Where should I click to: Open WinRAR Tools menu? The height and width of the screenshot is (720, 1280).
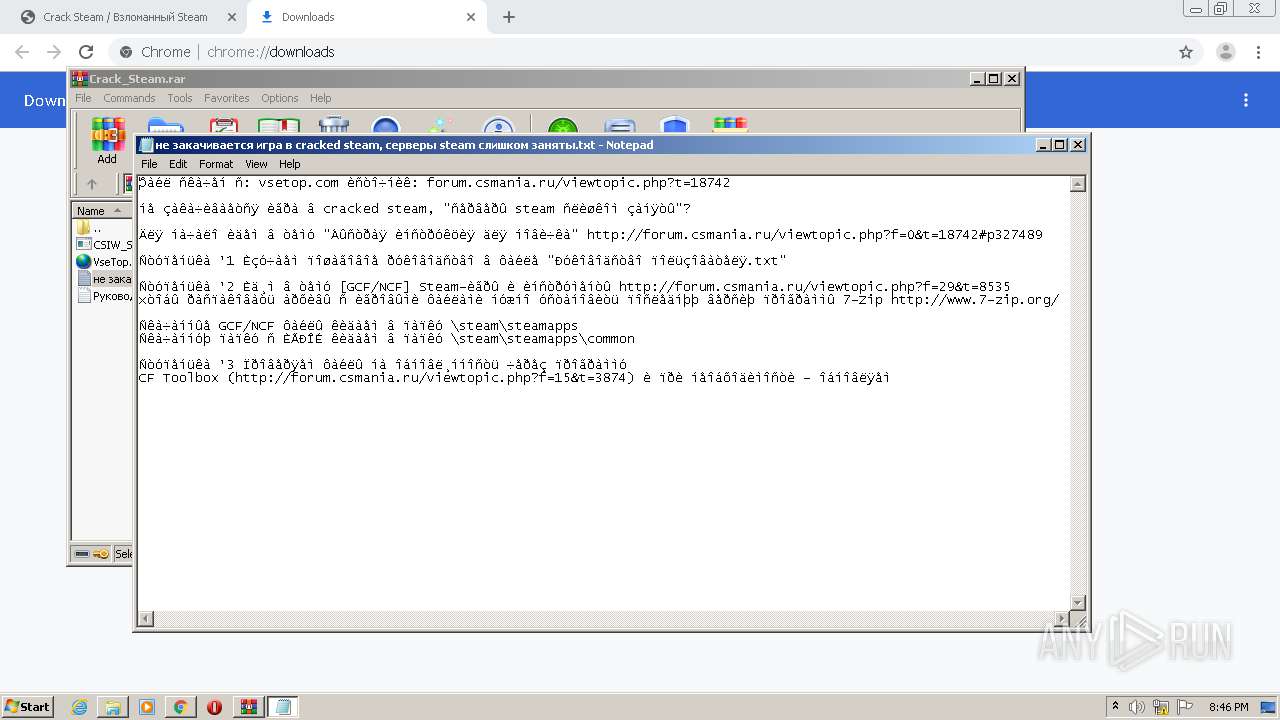pyautogui.click(x=180, y=98)
